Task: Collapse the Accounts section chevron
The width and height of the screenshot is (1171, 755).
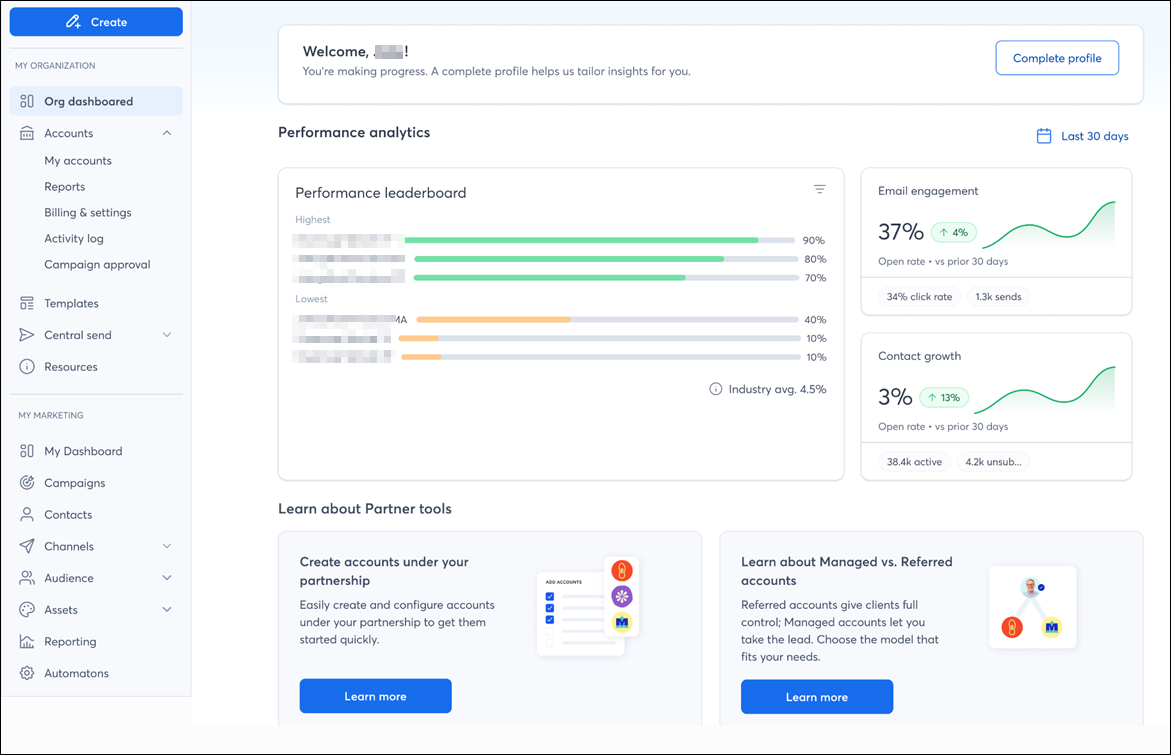Action: 167,133
